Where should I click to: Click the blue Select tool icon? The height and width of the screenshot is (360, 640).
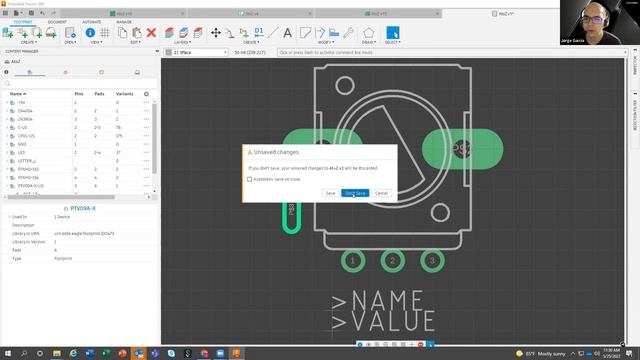point(393,33)
